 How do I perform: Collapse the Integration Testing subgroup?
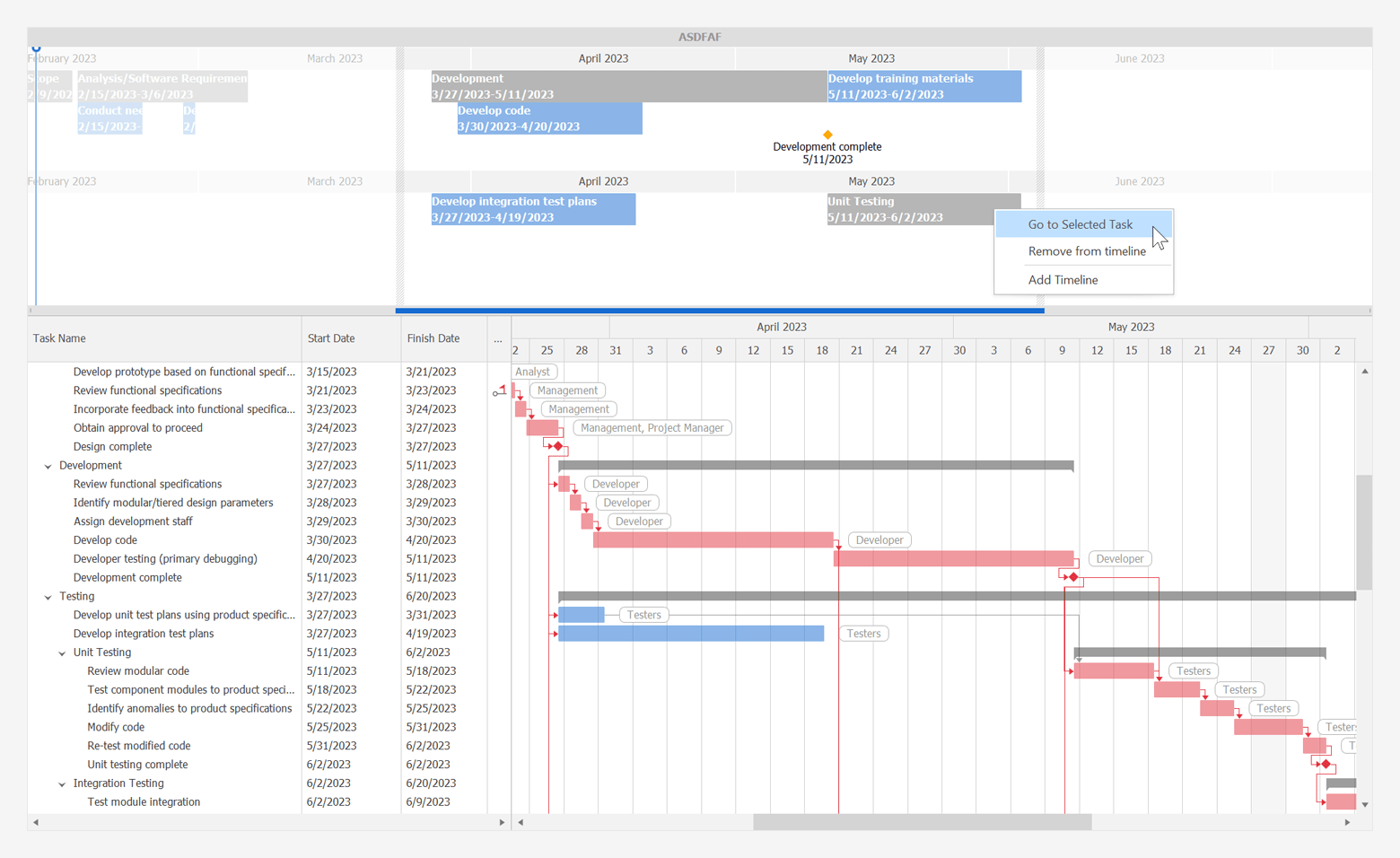(x=62, y=784)
